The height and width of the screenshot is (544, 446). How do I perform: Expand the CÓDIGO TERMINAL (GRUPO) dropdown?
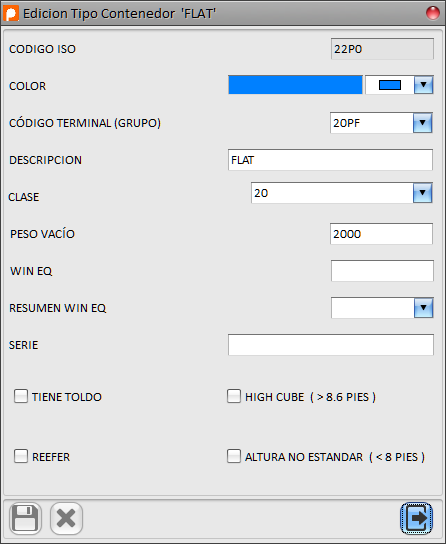[x=422, y=123]
